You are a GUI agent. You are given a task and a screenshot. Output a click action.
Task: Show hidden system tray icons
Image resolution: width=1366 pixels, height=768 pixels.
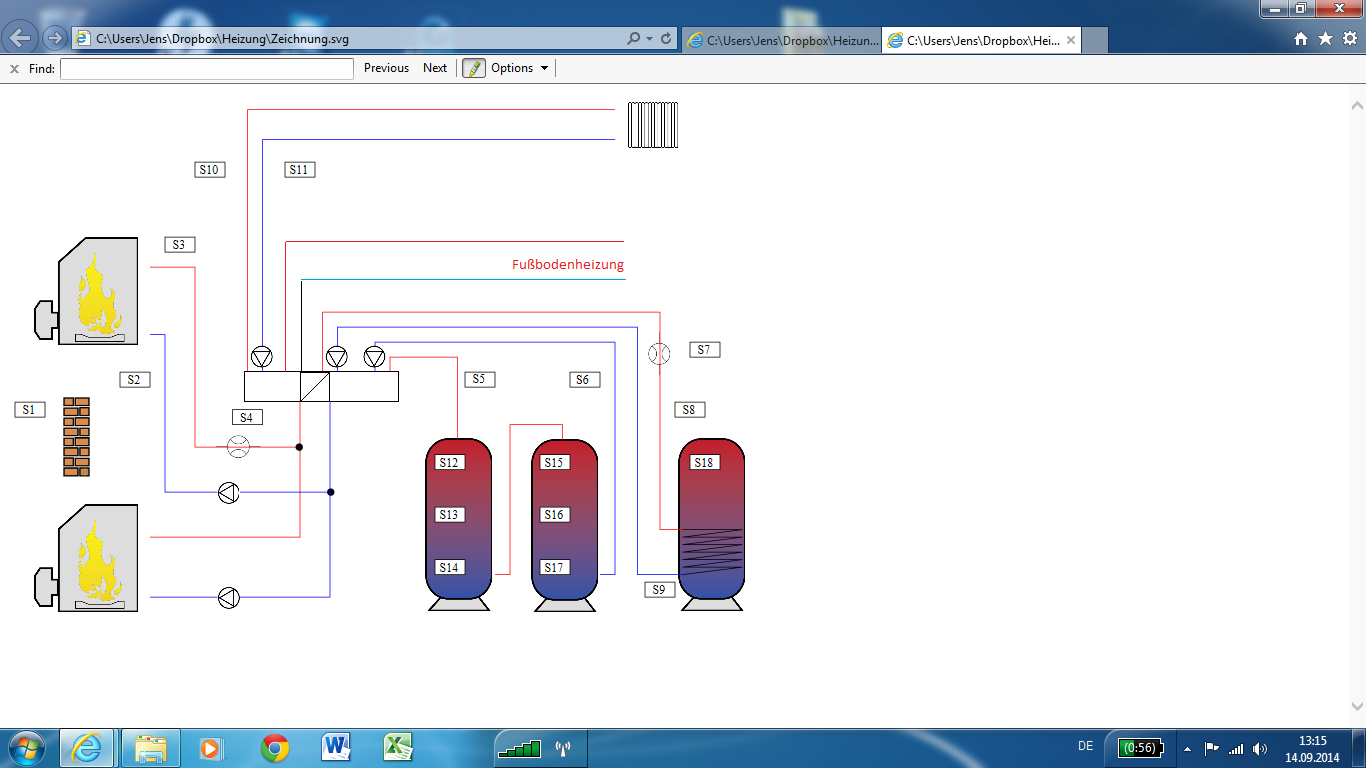[1187, 748]
